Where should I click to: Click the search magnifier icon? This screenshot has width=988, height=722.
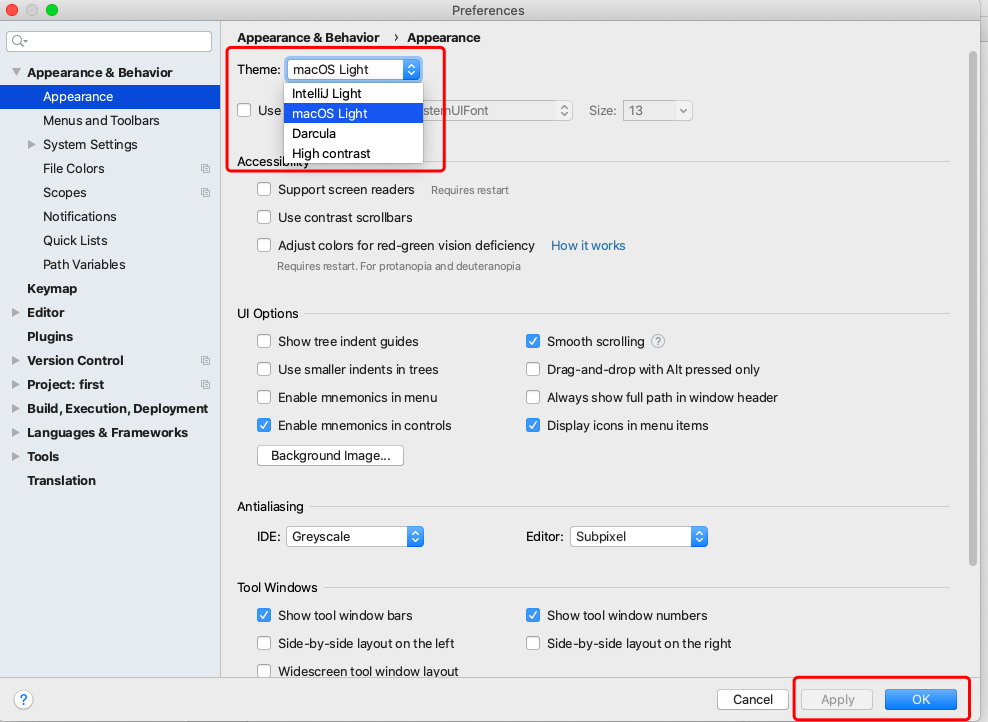(19, 41)
